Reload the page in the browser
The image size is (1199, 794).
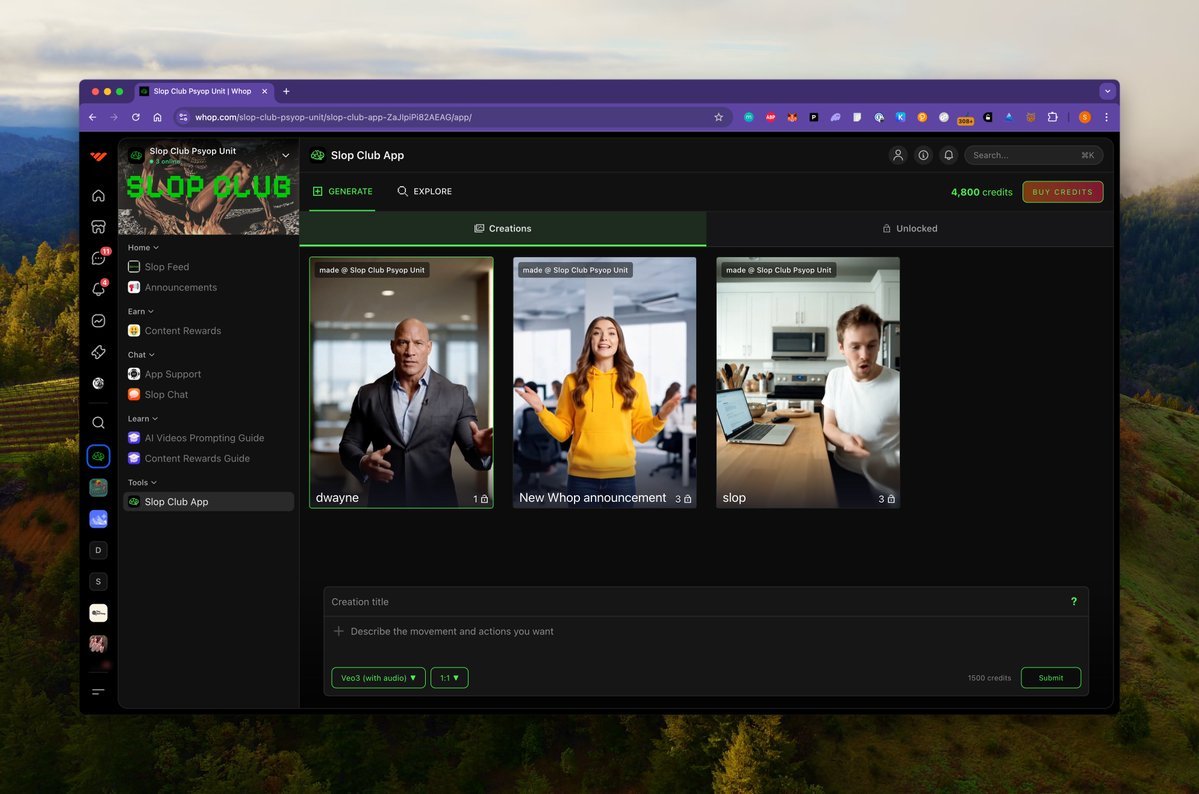pyautogui.click(x=135, y=117)
